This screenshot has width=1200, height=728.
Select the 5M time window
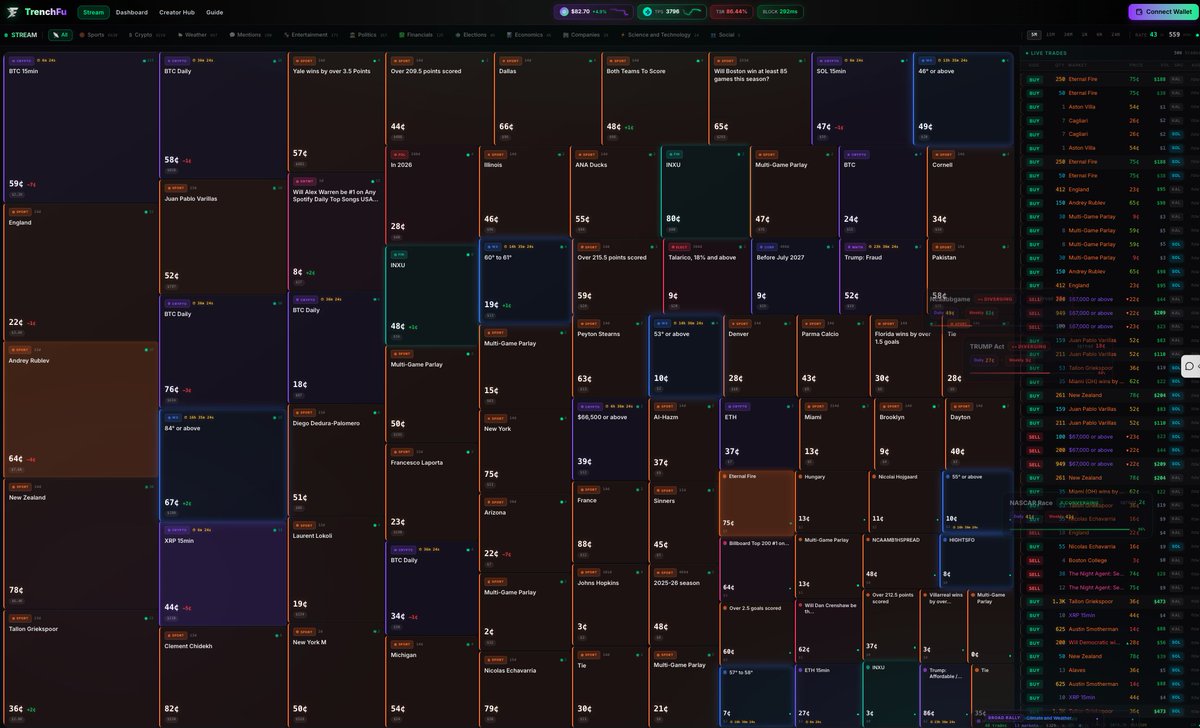(1035, 35)
